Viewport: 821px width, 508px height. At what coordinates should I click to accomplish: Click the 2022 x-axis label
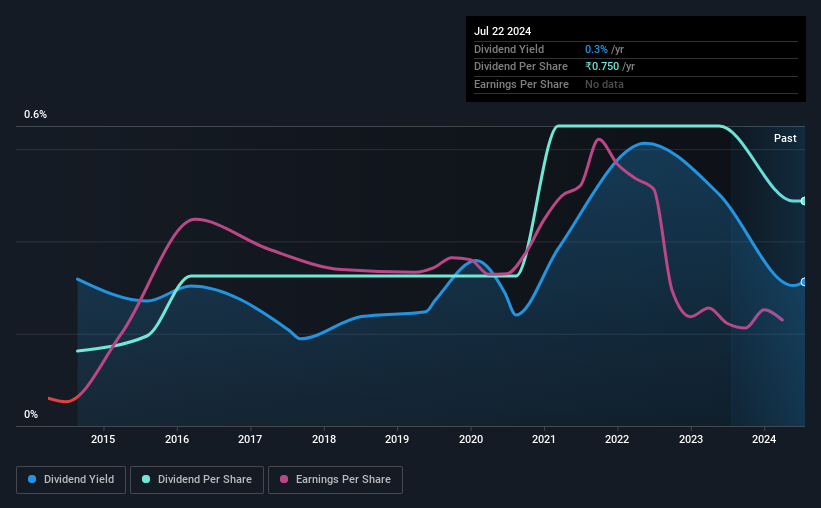[617, 439]
